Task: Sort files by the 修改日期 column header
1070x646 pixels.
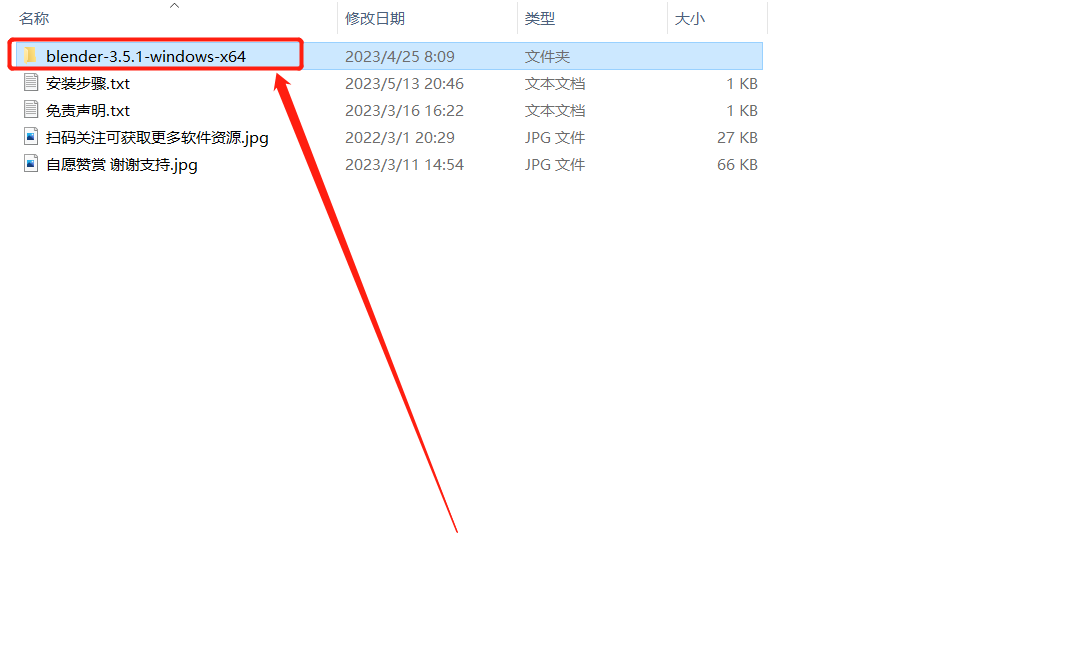Action: click(x=375, y=19)
